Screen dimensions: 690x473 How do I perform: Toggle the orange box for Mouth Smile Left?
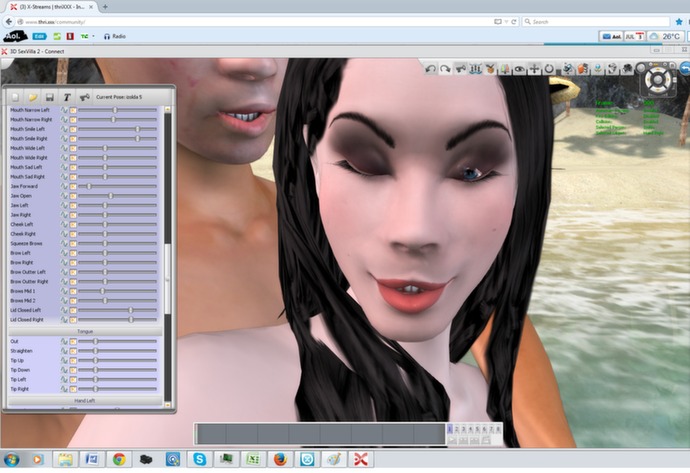coord(73,129)
